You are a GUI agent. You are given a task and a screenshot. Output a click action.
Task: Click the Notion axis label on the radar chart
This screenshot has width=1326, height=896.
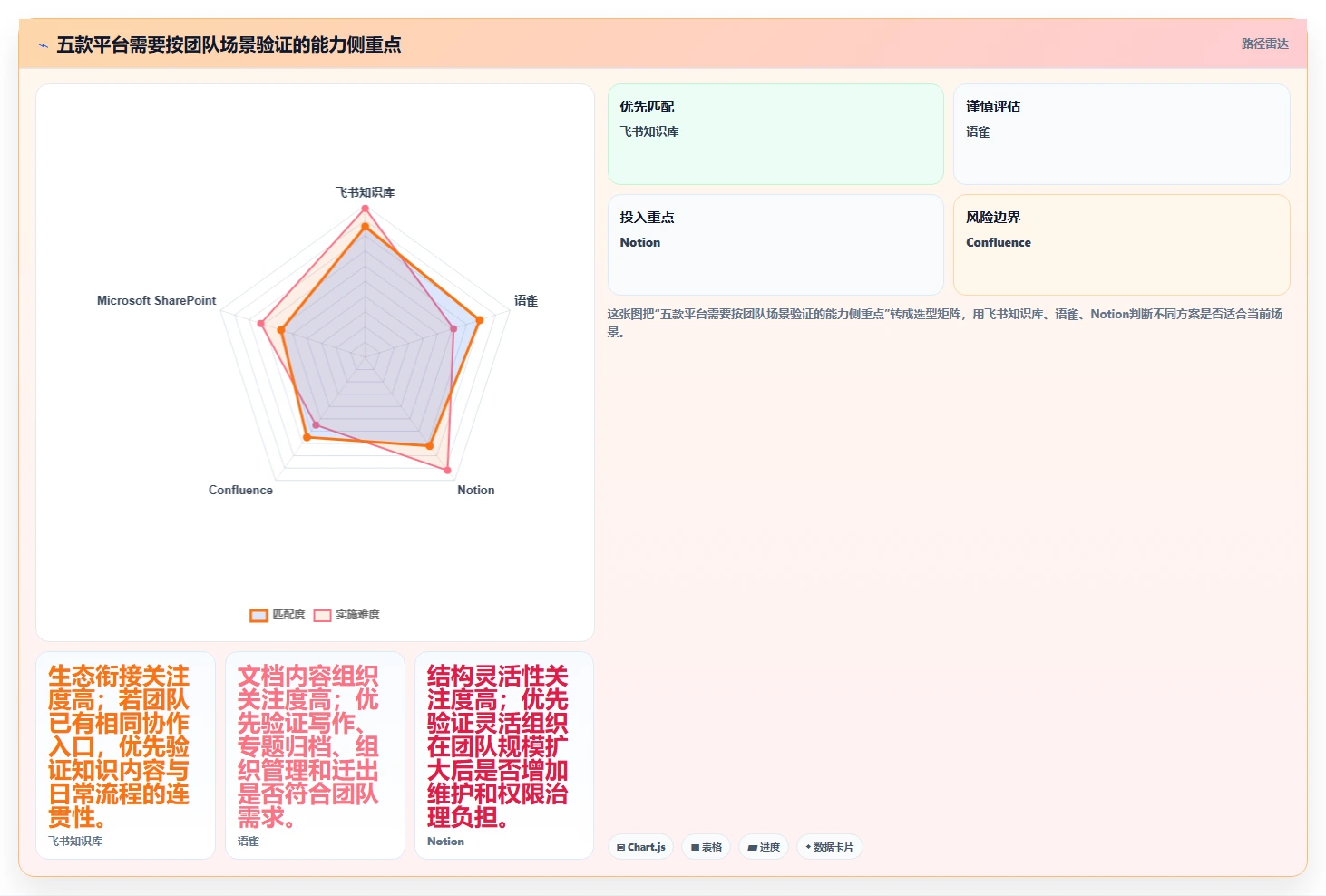pyautogui.click(x=476, y=490)
